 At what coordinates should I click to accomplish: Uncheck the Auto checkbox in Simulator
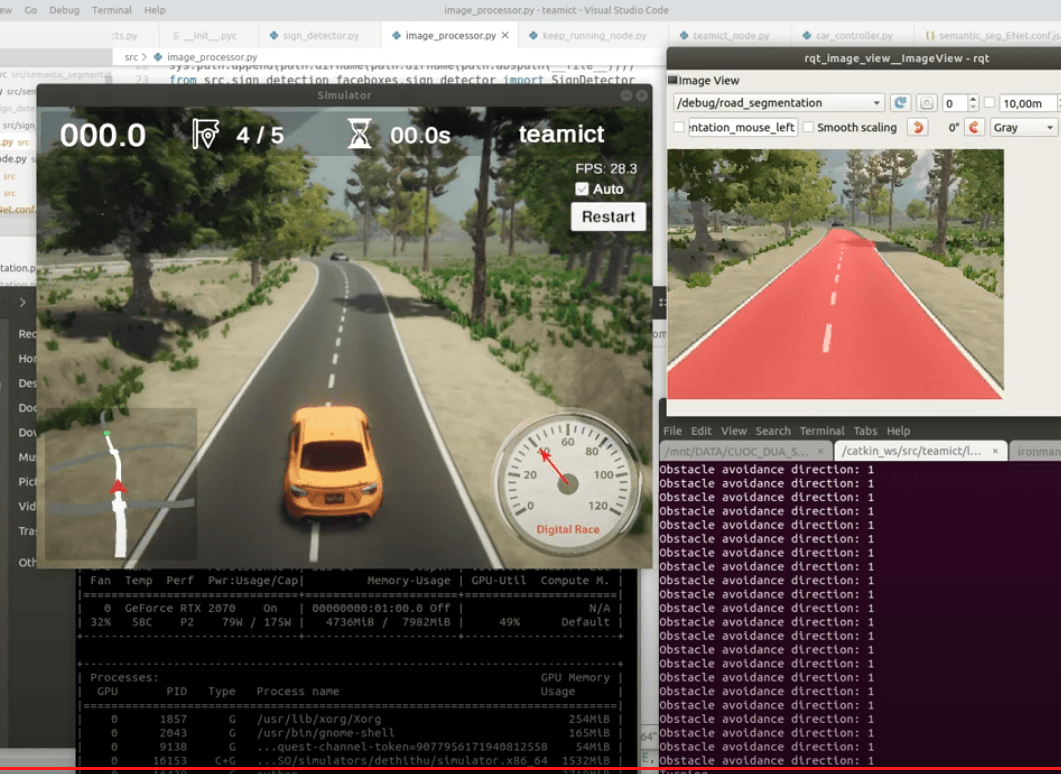(582, 189)
